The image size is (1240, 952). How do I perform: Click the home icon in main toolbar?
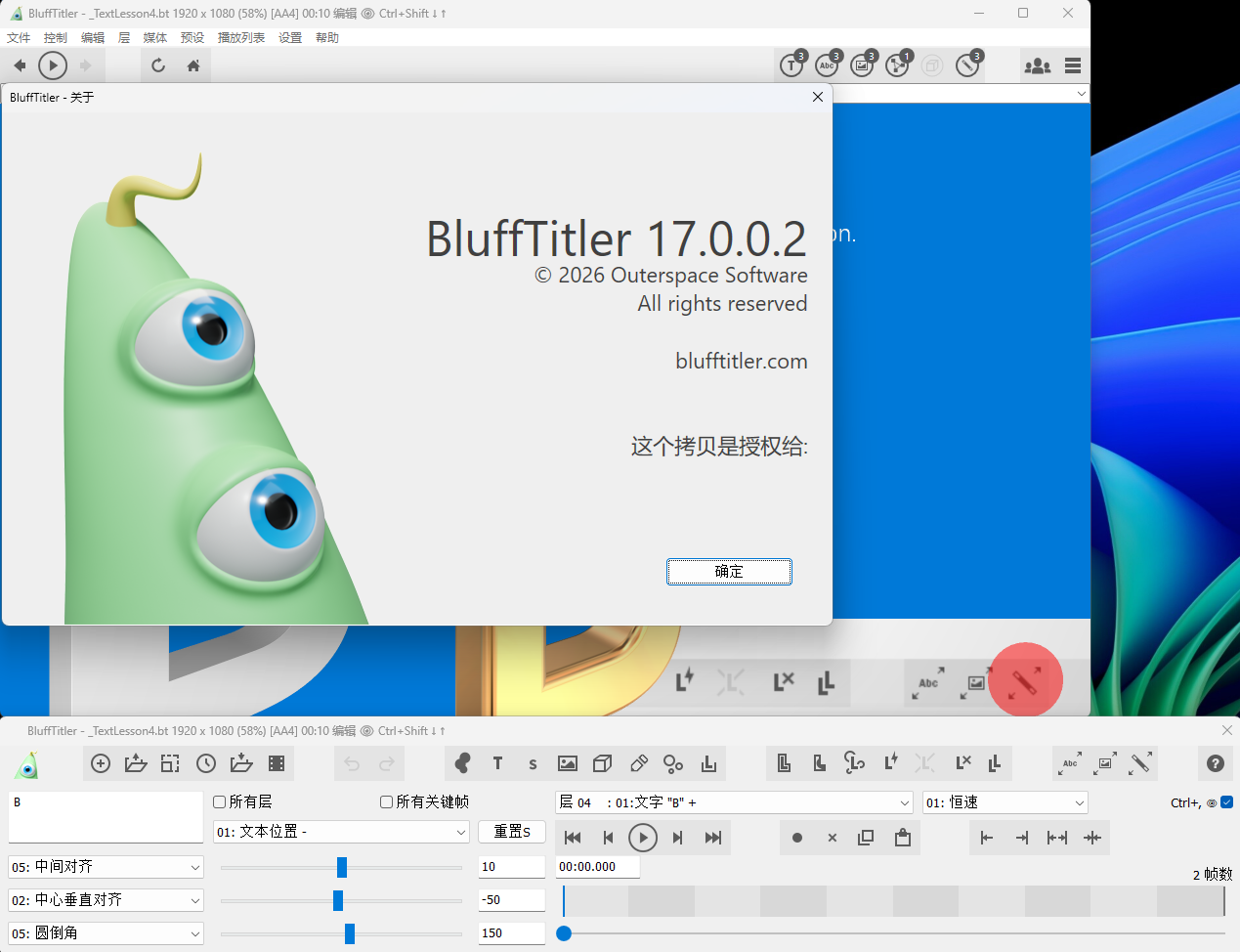point(193,65)
